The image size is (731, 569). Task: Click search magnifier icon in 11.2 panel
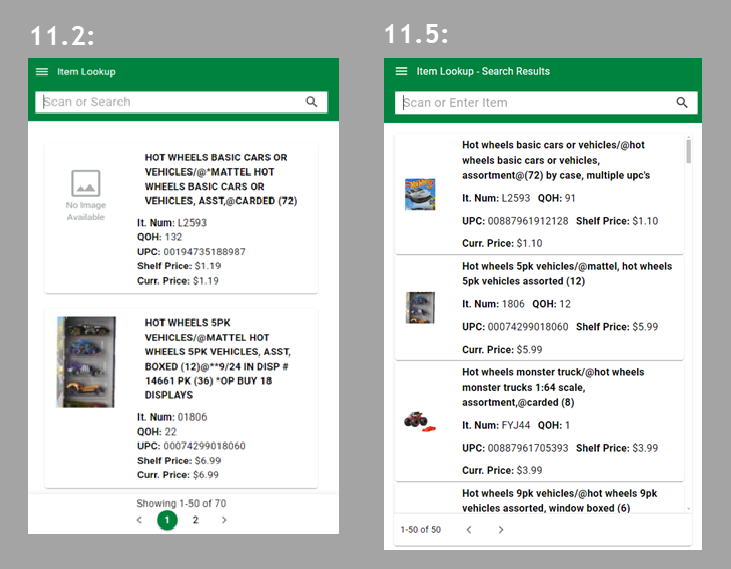click(311, 102)
